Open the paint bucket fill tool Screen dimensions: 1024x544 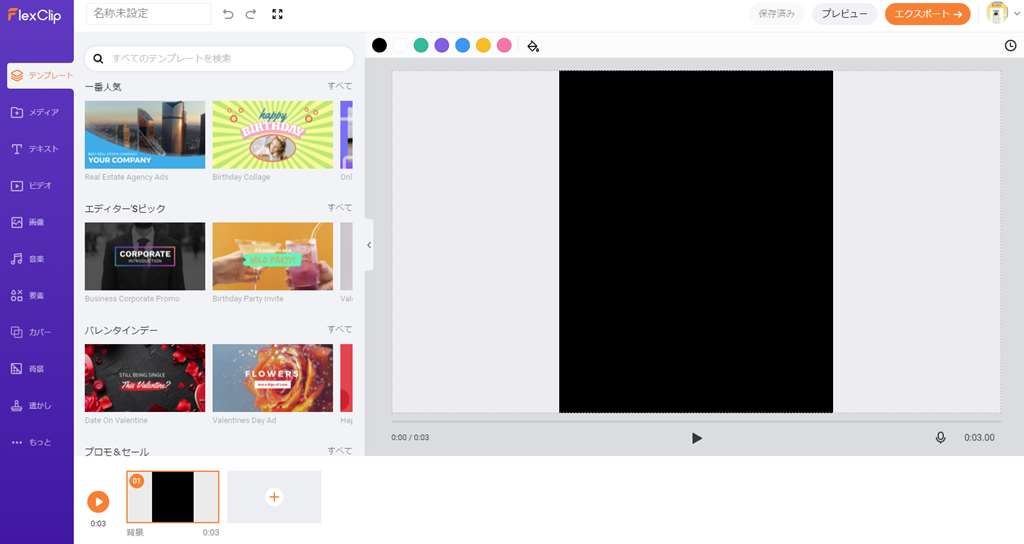click(532, 45)
